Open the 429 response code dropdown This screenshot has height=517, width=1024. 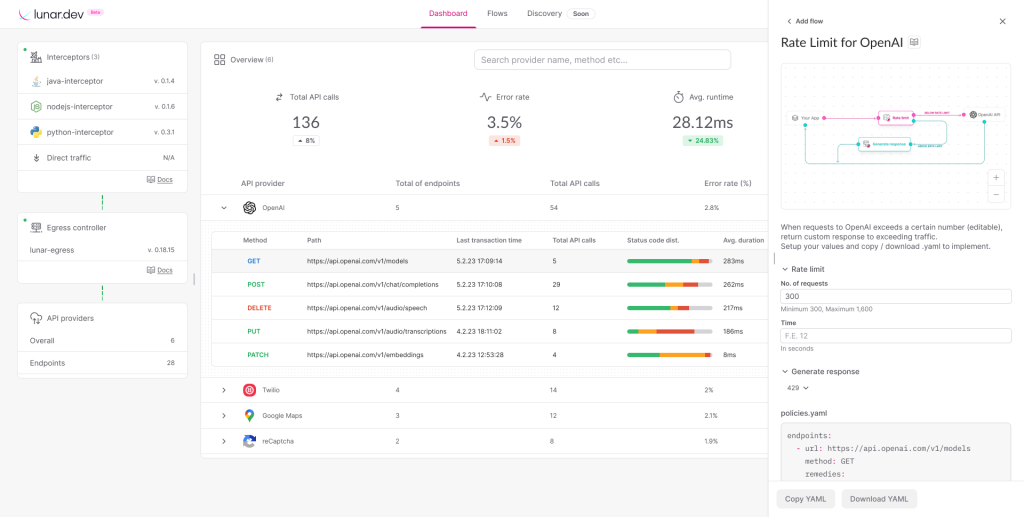[797, 388]
